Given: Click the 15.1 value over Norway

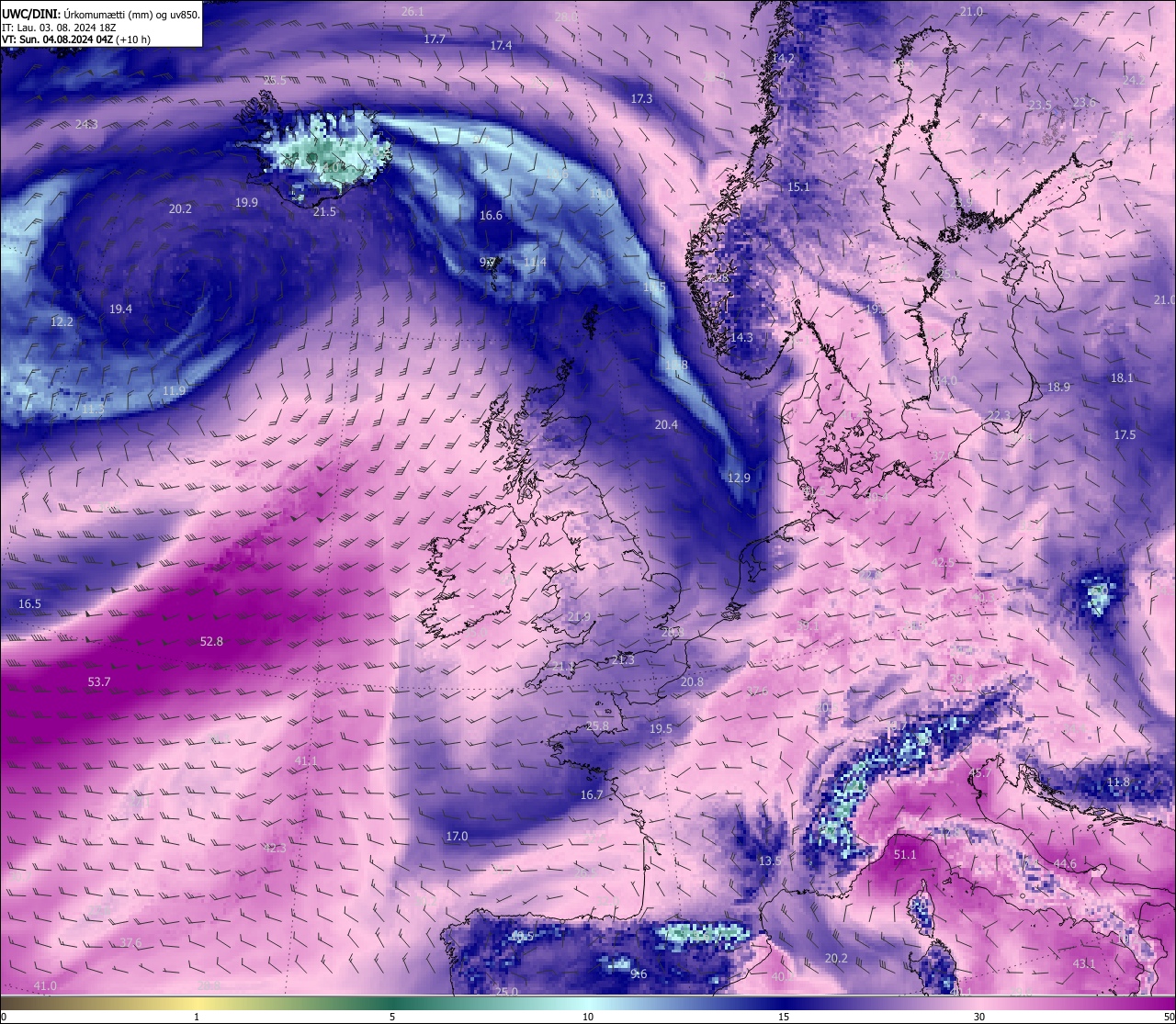Looking at the screenshot, I should [798, 186].
